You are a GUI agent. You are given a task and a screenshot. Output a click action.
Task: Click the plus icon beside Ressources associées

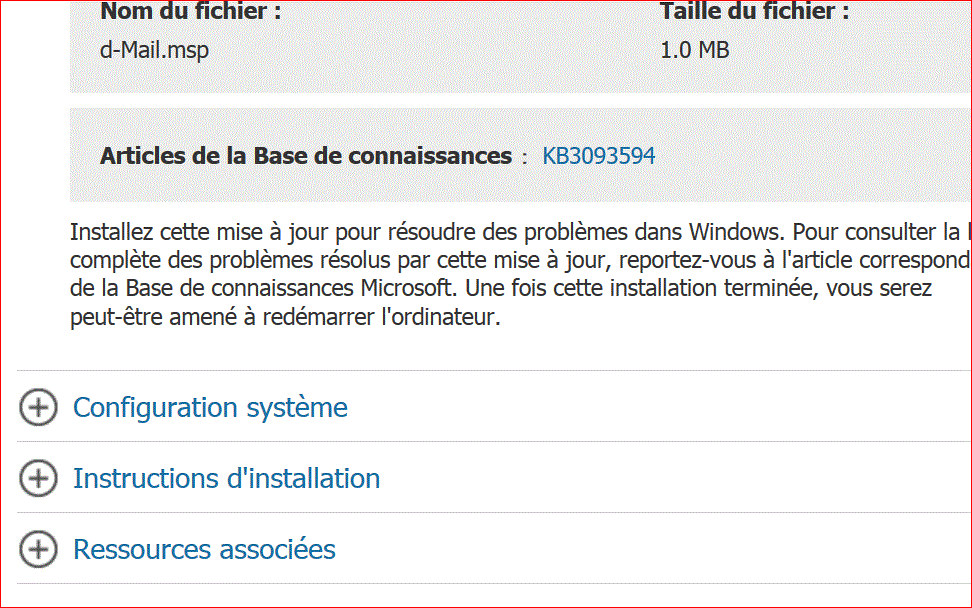(x=38, y=550)
